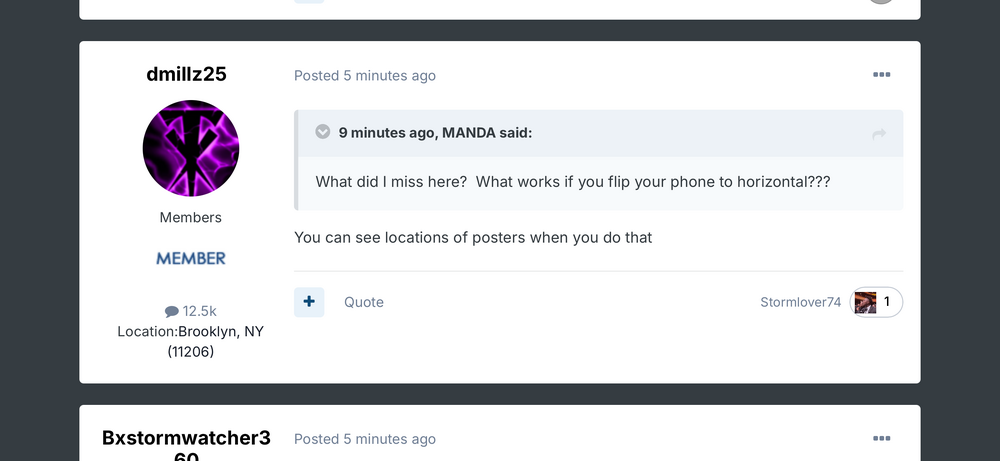Open options ellipsis menu on Bxstormwatcher360's post
Image resolution: width=1000 pixels, height=461 pixels.
(881, 439)
